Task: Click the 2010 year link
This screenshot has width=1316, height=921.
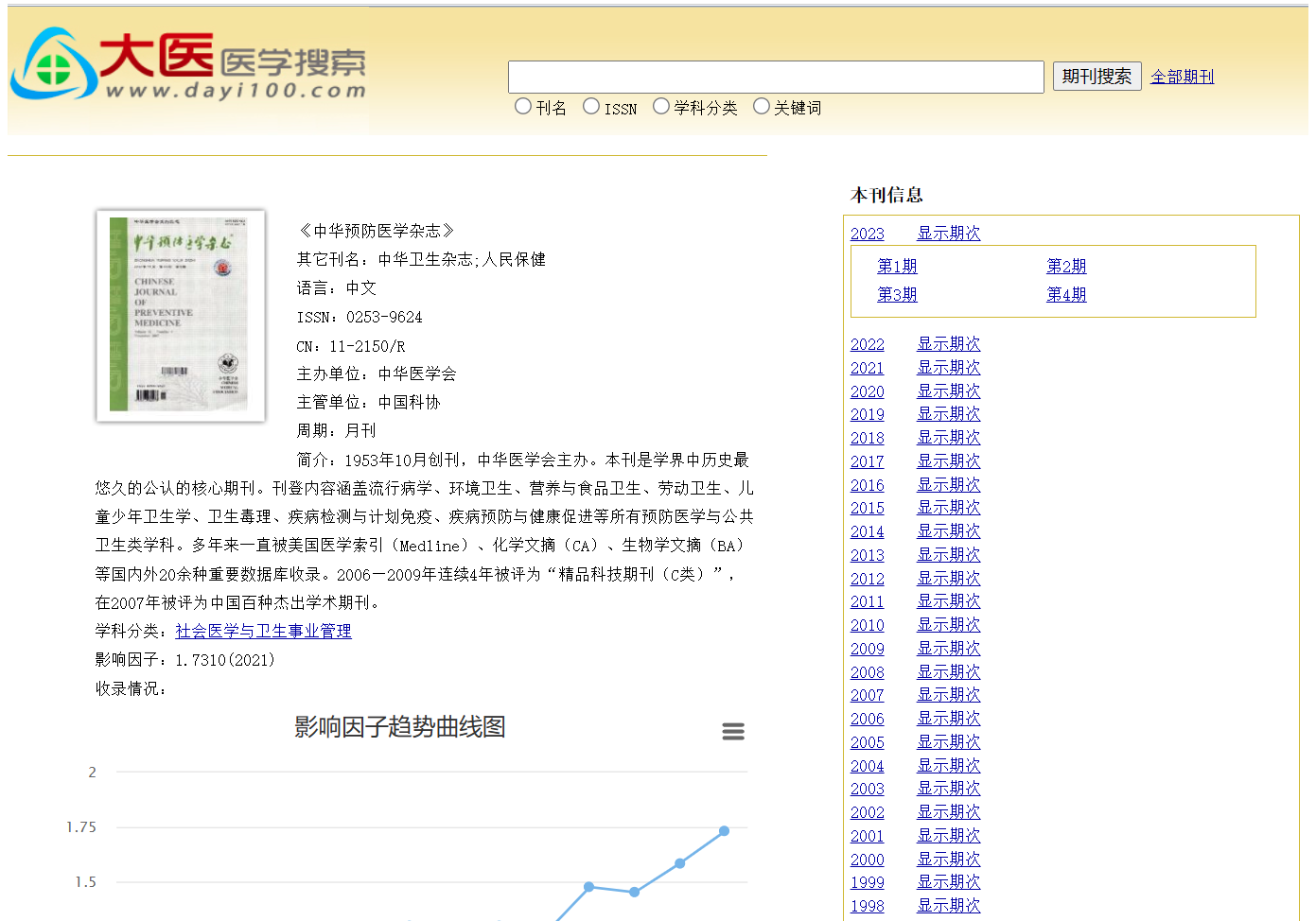Action: point(867,625)
